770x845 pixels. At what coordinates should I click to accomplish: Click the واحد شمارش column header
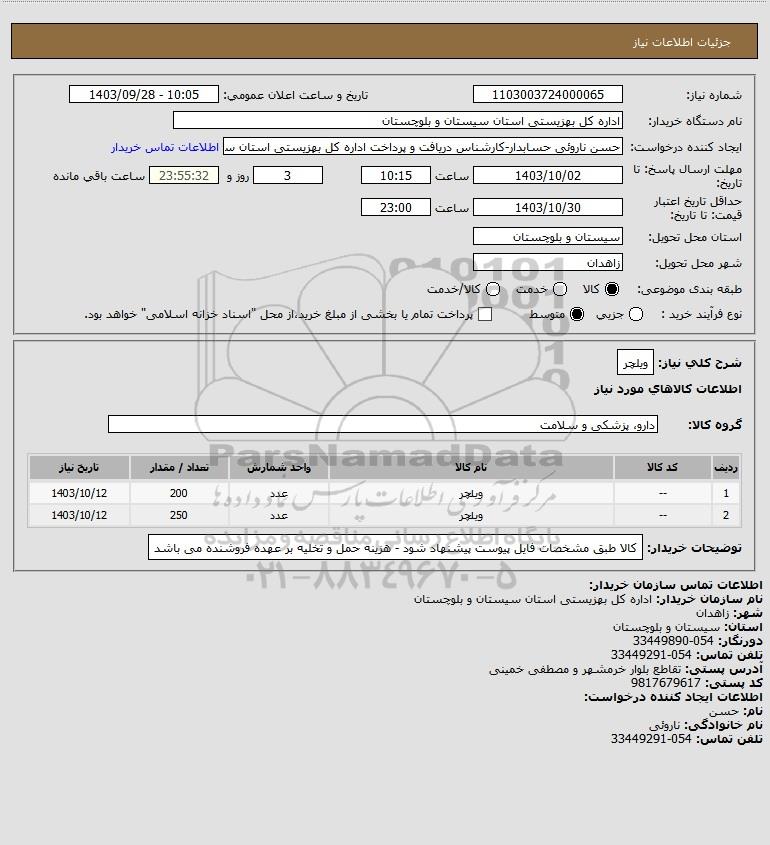279,468
